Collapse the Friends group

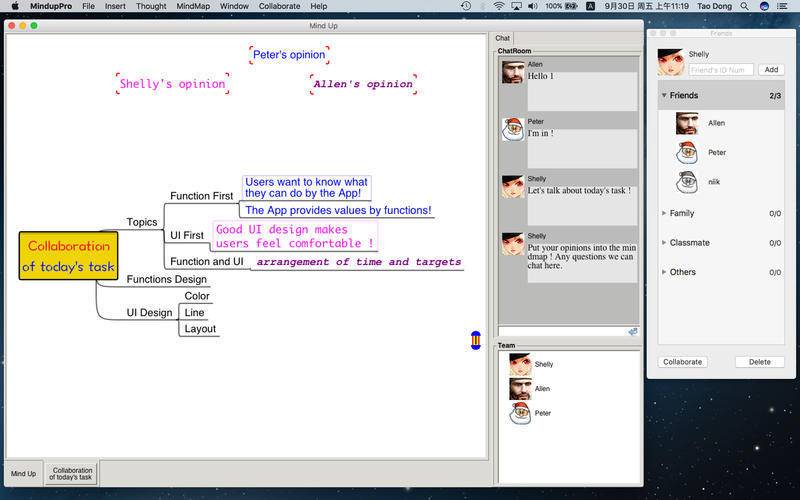coord(664,95)
